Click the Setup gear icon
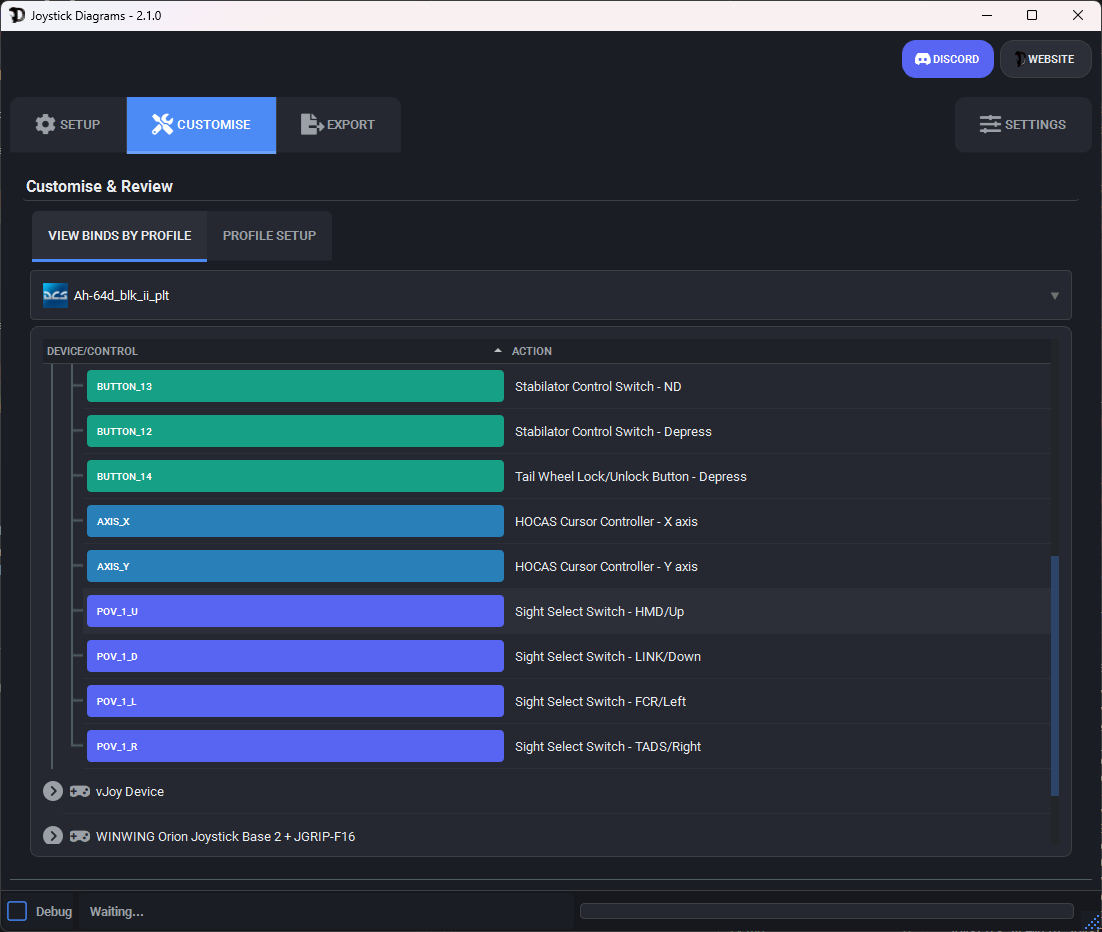The width and height of the screenshot is (1102, 932). coord(46,124)
